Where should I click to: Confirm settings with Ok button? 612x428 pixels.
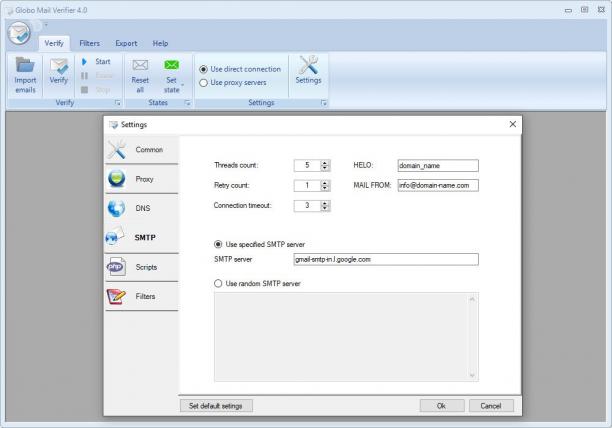click(x=442, y=406)
